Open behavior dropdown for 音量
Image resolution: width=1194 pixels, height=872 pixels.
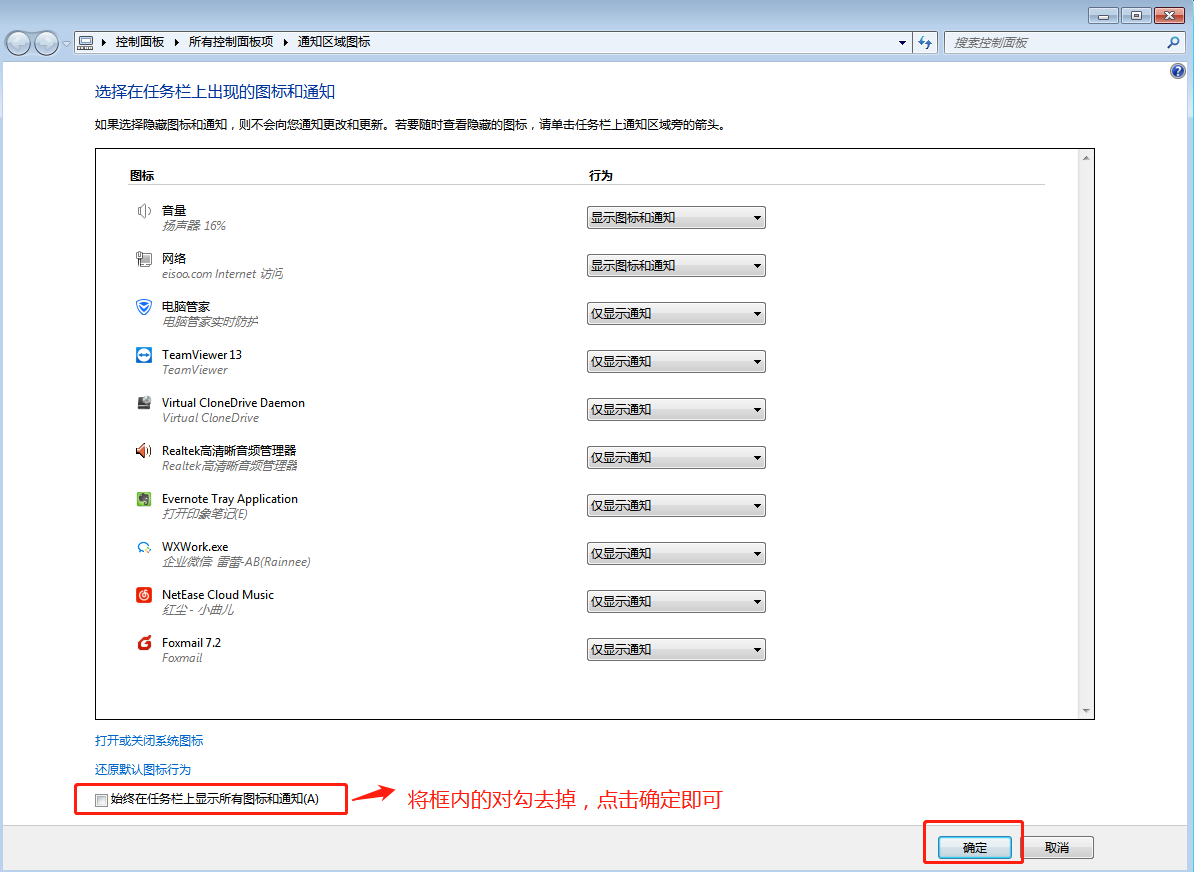pyautogui.click(x=676, y=218)
